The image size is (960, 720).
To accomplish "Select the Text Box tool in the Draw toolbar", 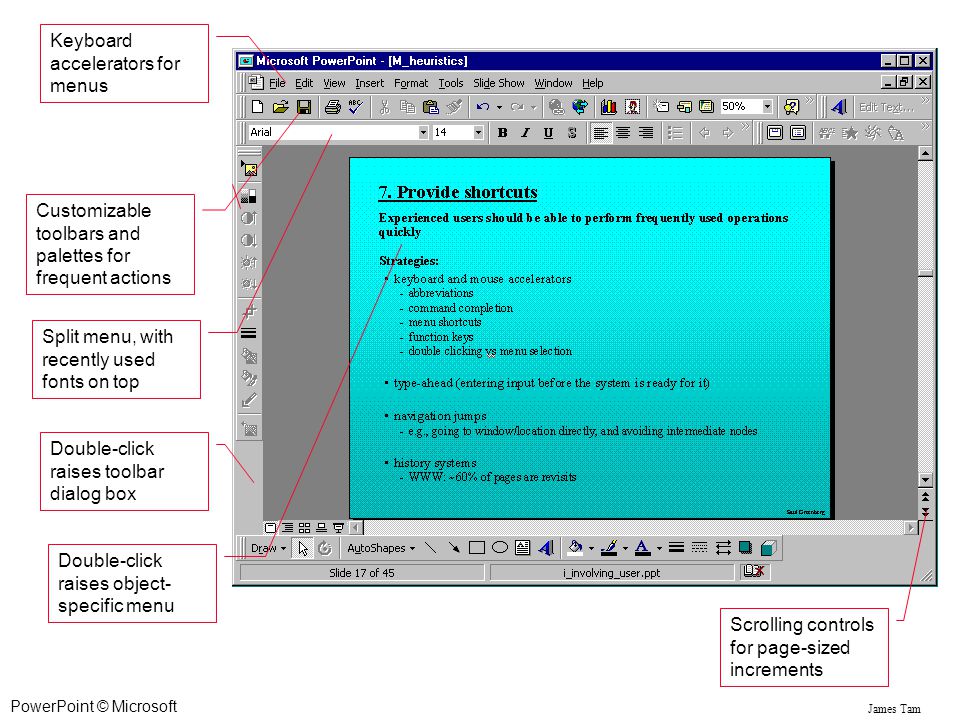I will click(522, 548).
